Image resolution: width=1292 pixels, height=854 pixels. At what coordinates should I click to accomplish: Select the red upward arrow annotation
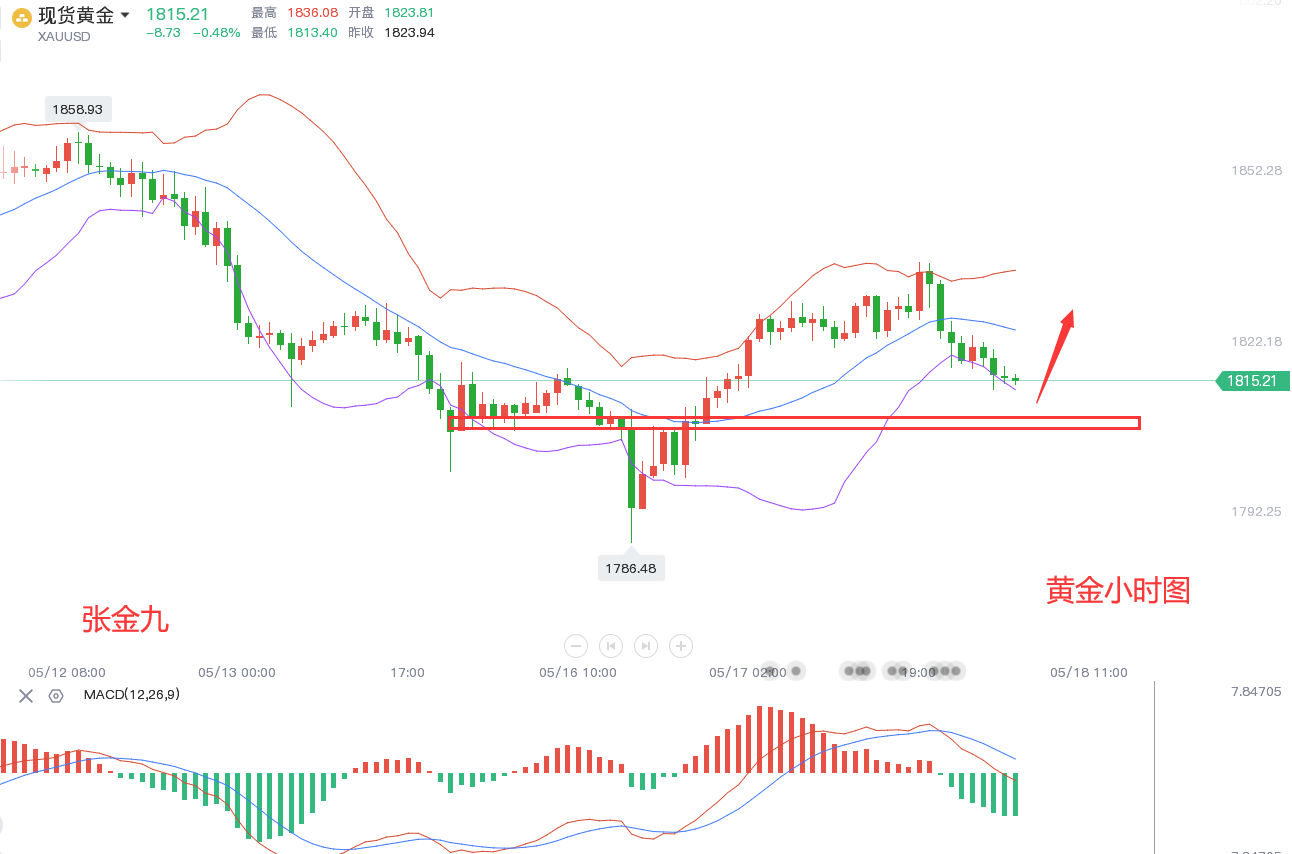pyautogui.click(x=1055, y=355)
